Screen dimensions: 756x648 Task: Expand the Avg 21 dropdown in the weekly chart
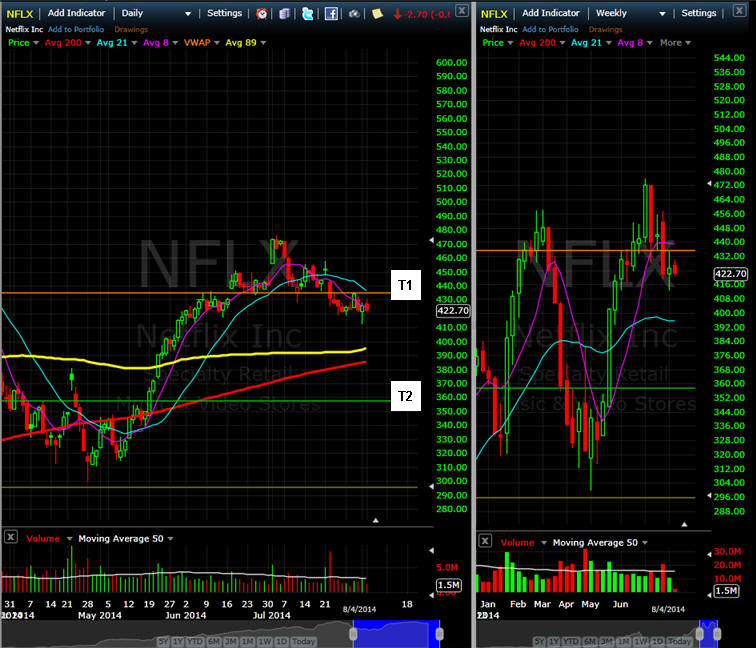coord(608,43)
